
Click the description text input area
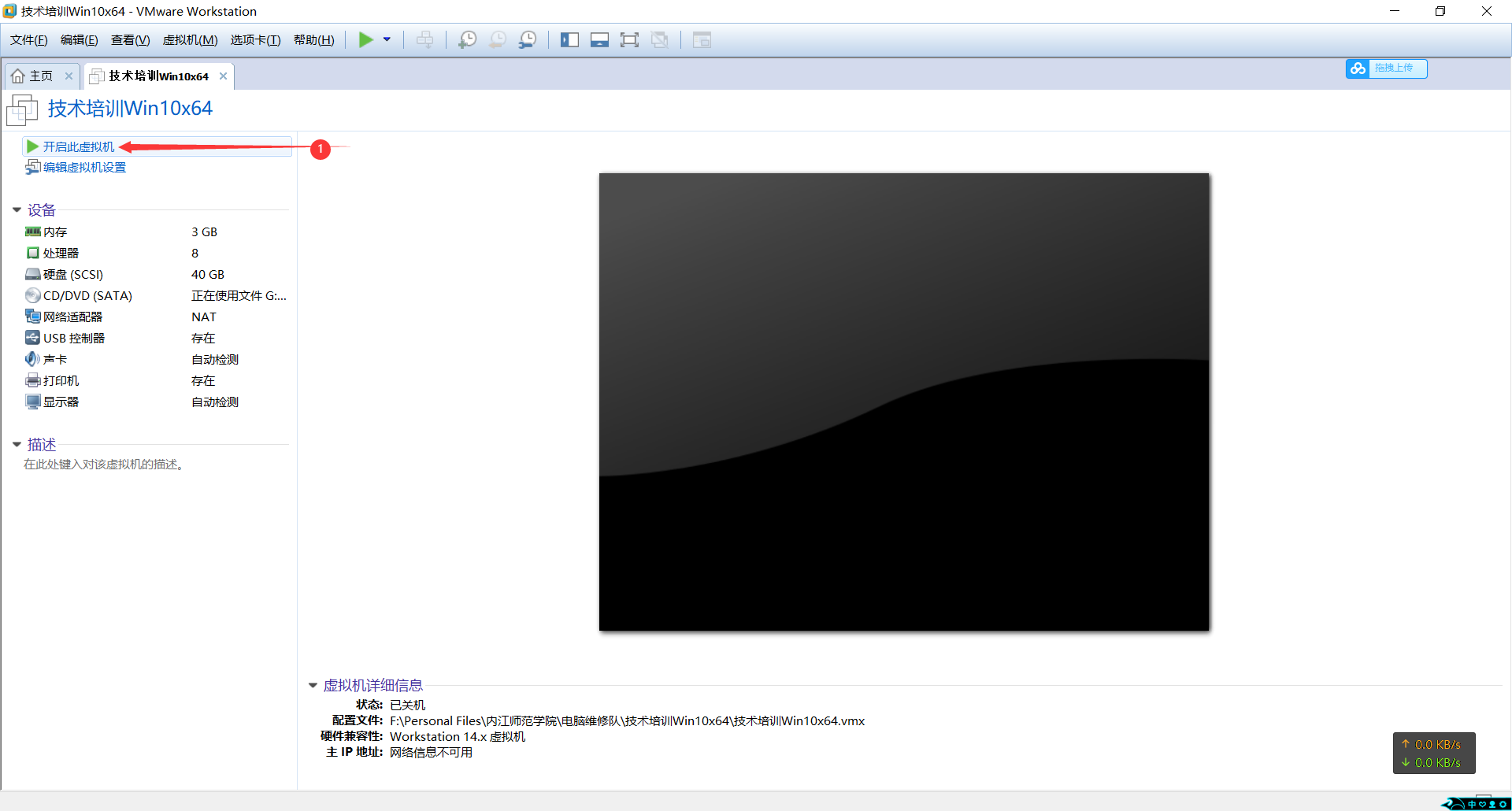[x=104, y=465]
